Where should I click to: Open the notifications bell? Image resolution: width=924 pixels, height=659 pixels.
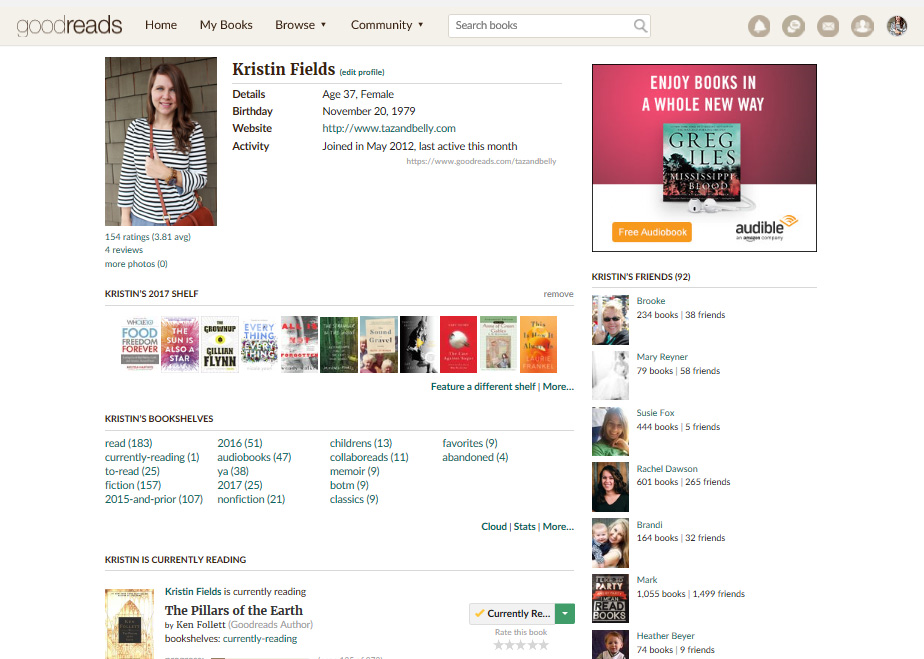759,26
